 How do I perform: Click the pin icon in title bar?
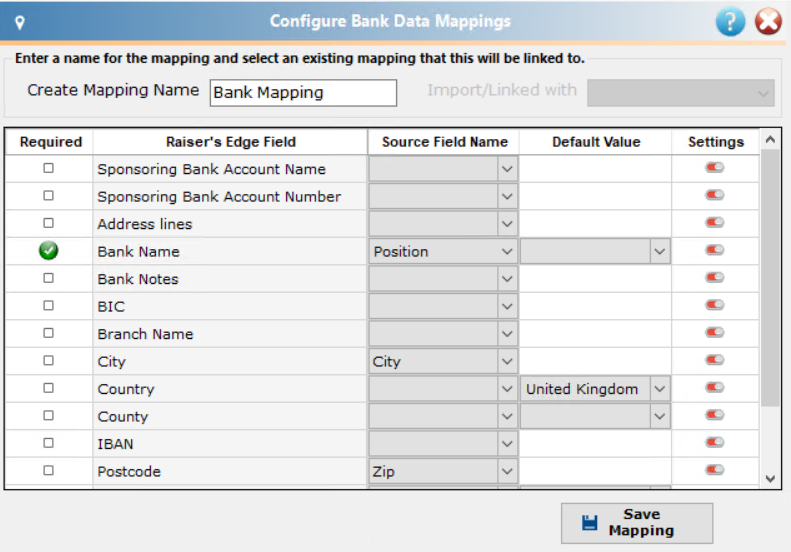click(x=20, y=23)
